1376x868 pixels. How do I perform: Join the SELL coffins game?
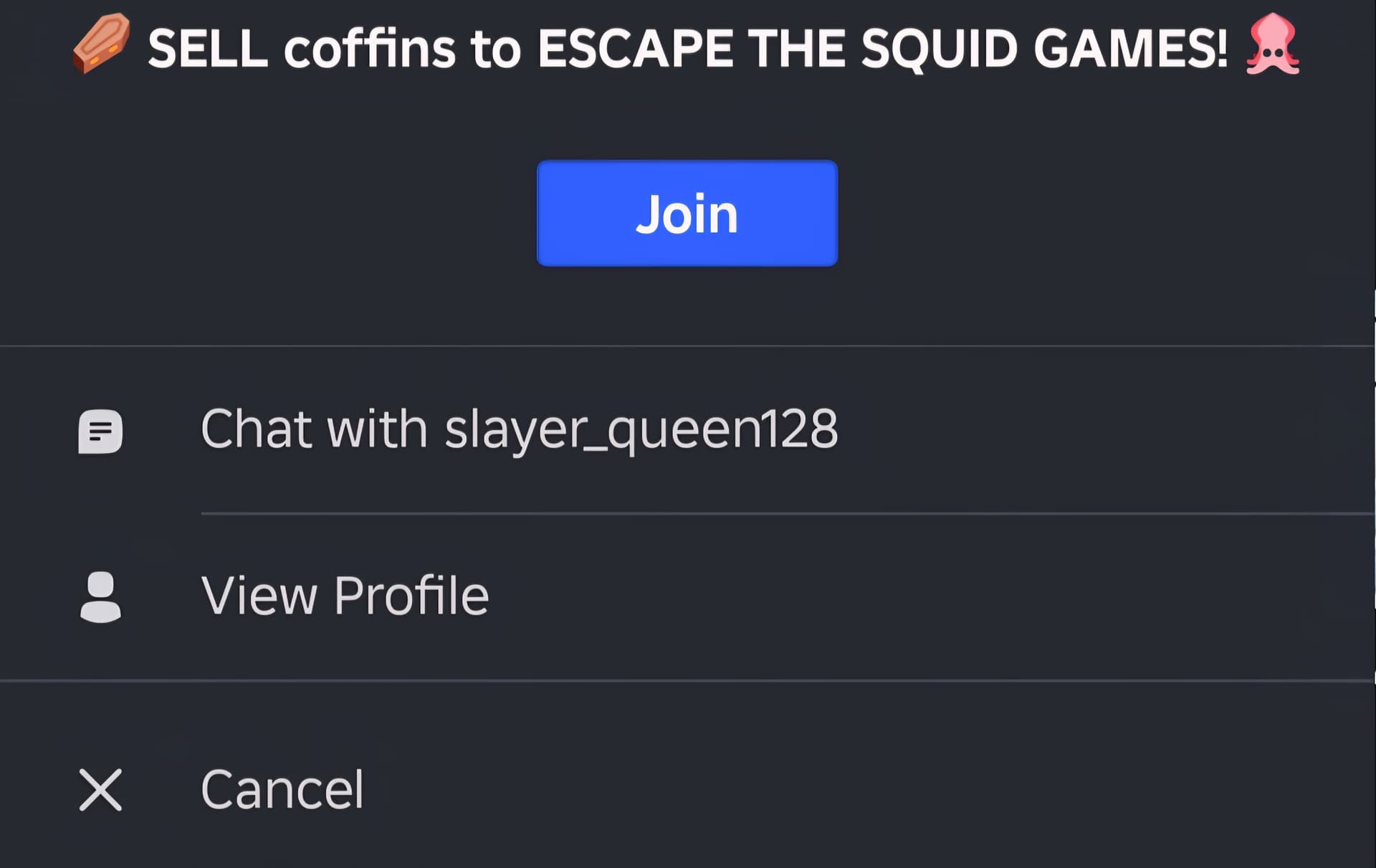tap(687, 214)
